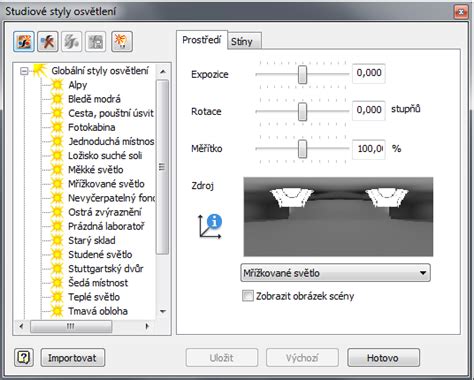Collapse the Globální styly osvětlení tree node

[24, 71]
